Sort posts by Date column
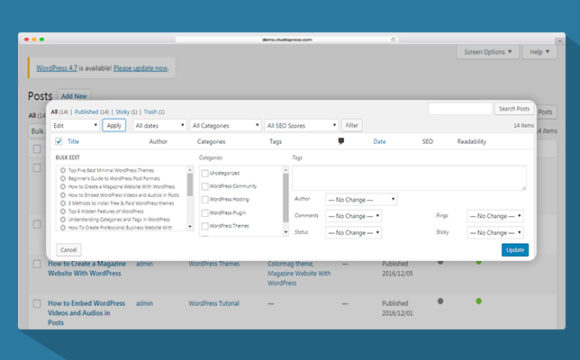 click(x=380, y=141)
